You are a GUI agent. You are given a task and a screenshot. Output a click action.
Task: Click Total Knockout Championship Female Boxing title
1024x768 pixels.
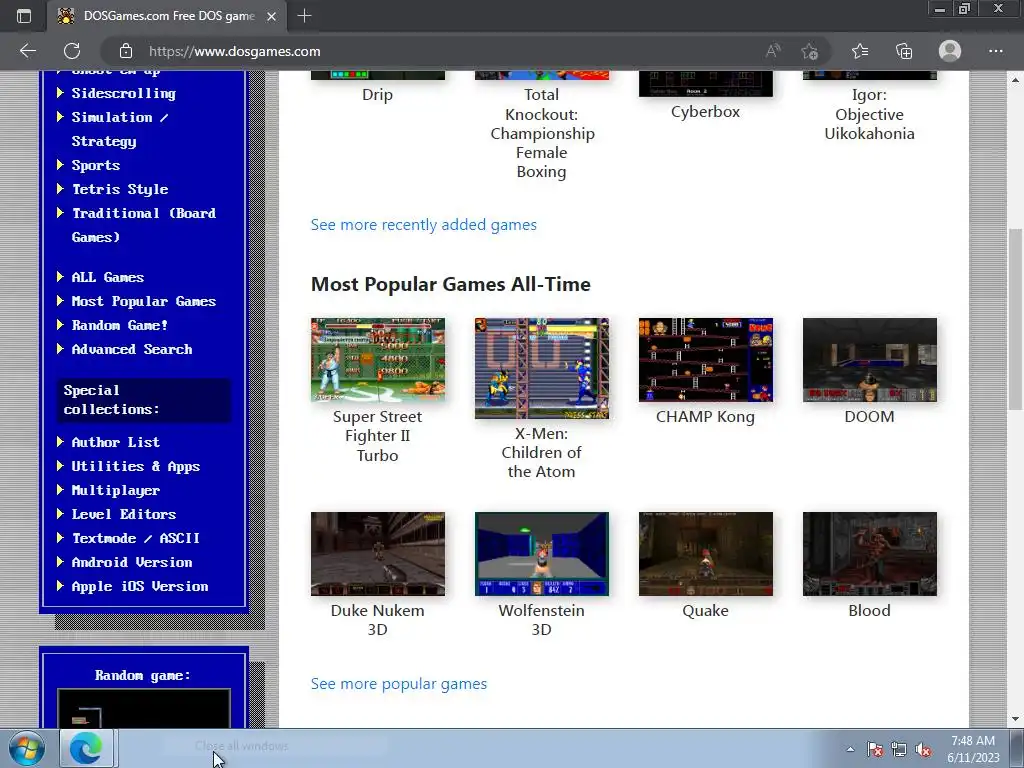click(x=542, y=133)
